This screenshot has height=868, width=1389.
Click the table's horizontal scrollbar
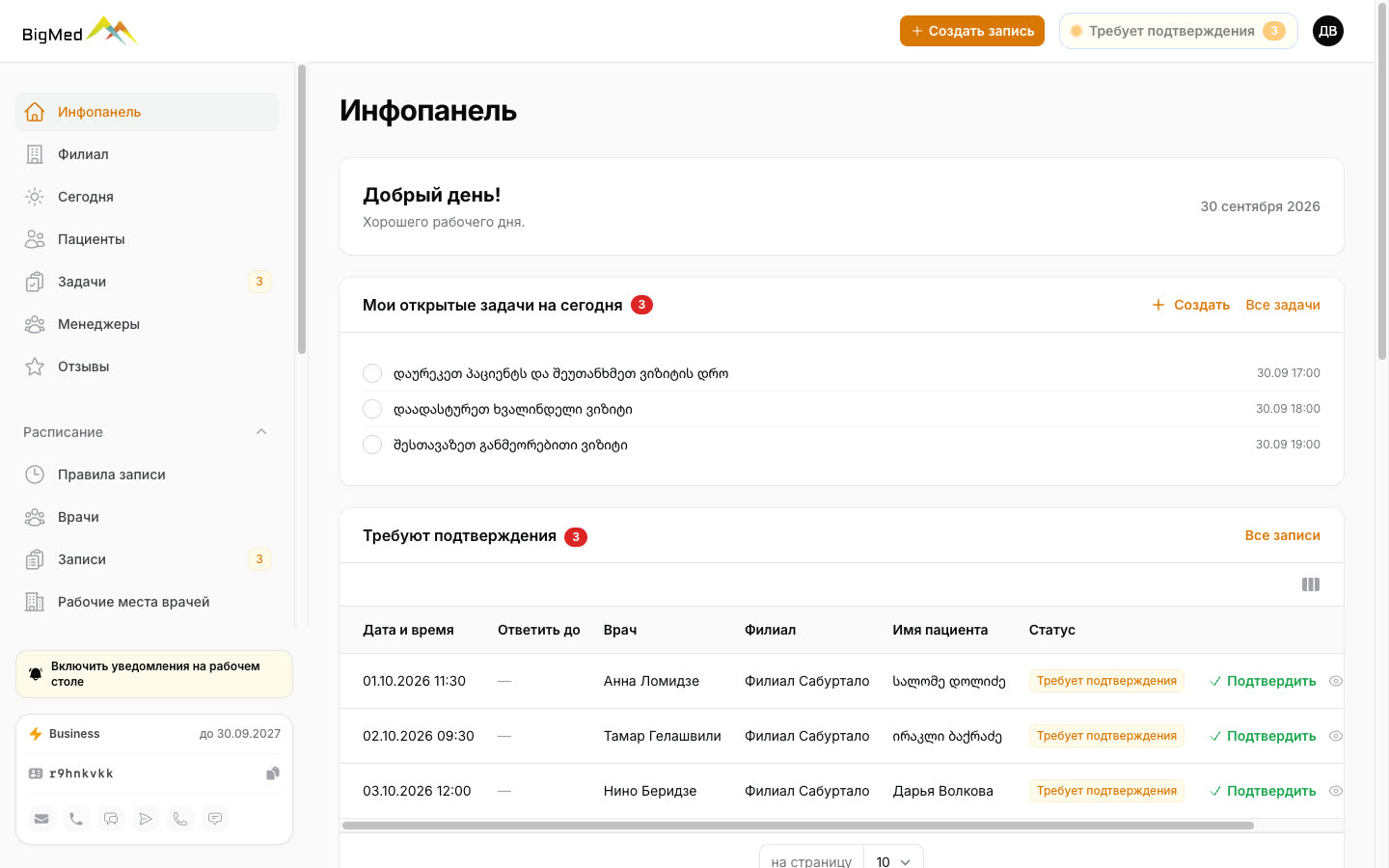[x=798, y=826]
